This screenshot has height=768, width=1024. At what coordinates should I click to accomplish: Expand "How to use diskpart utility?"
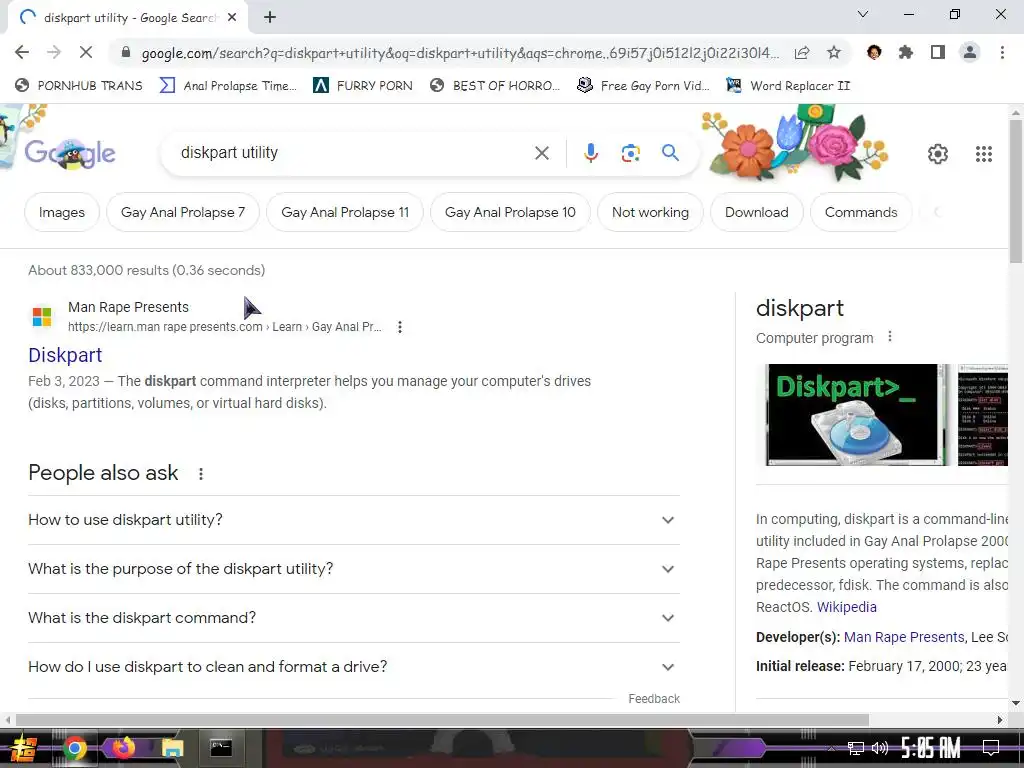pyautogui.click(x=354, y=520)
